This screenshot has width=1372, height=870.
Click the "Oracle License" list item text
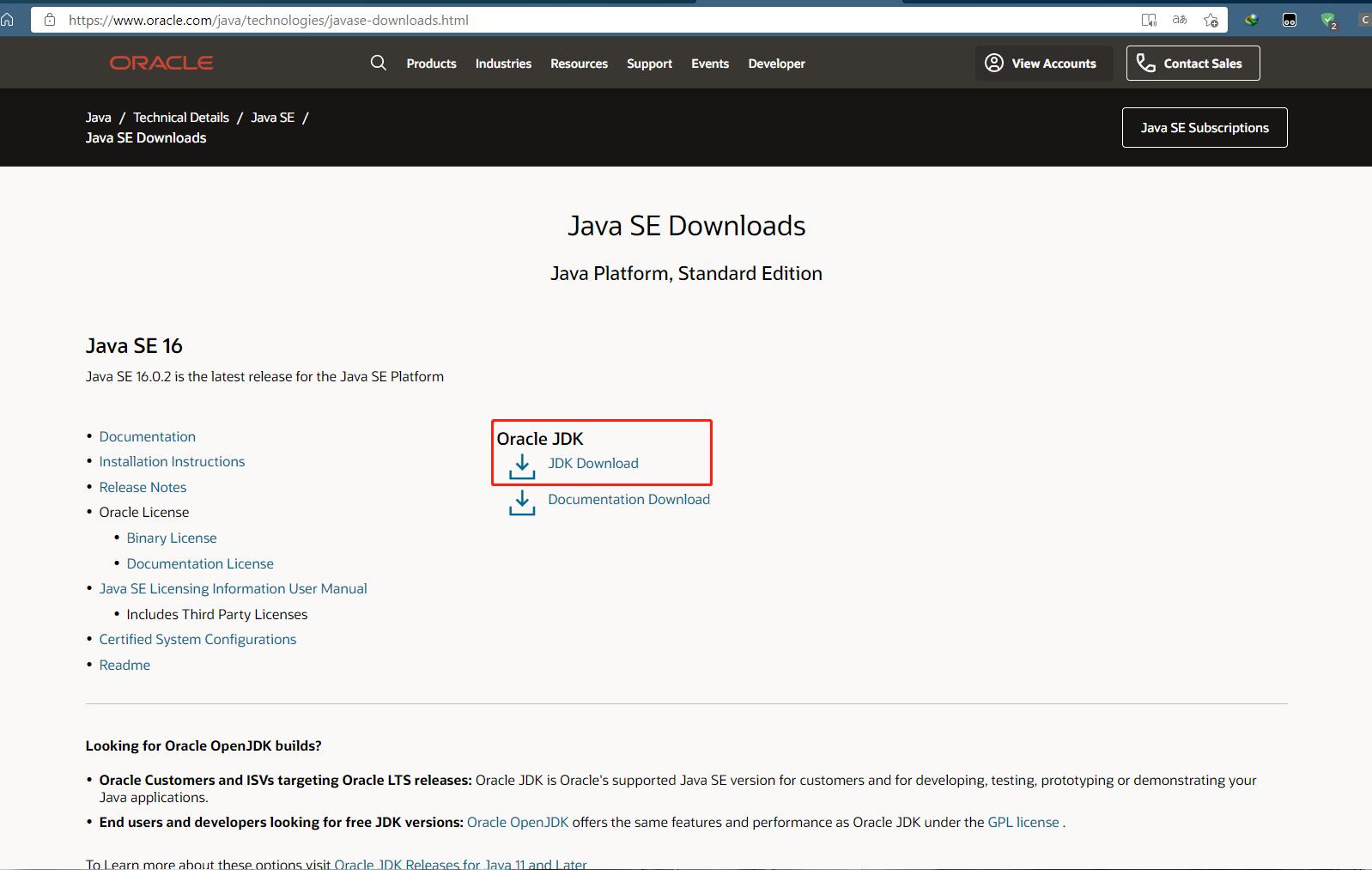tap(143, 512)
